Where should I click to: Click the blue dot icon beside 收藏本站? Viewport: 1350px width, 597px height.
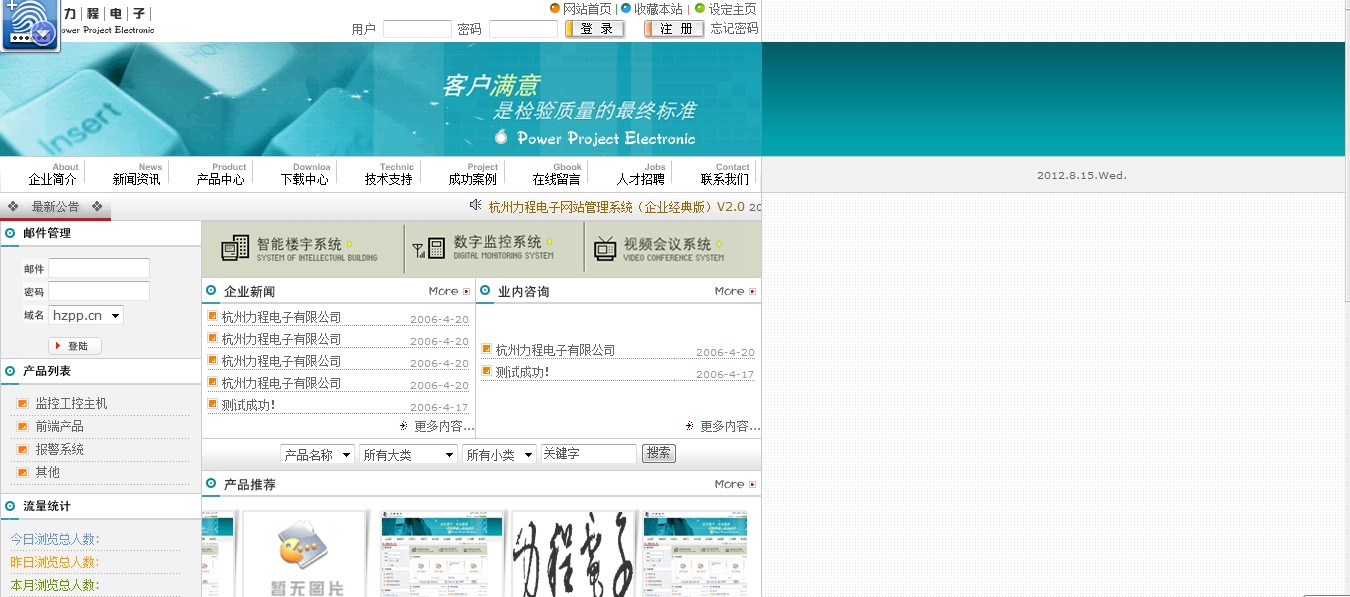tap(626, 8)
